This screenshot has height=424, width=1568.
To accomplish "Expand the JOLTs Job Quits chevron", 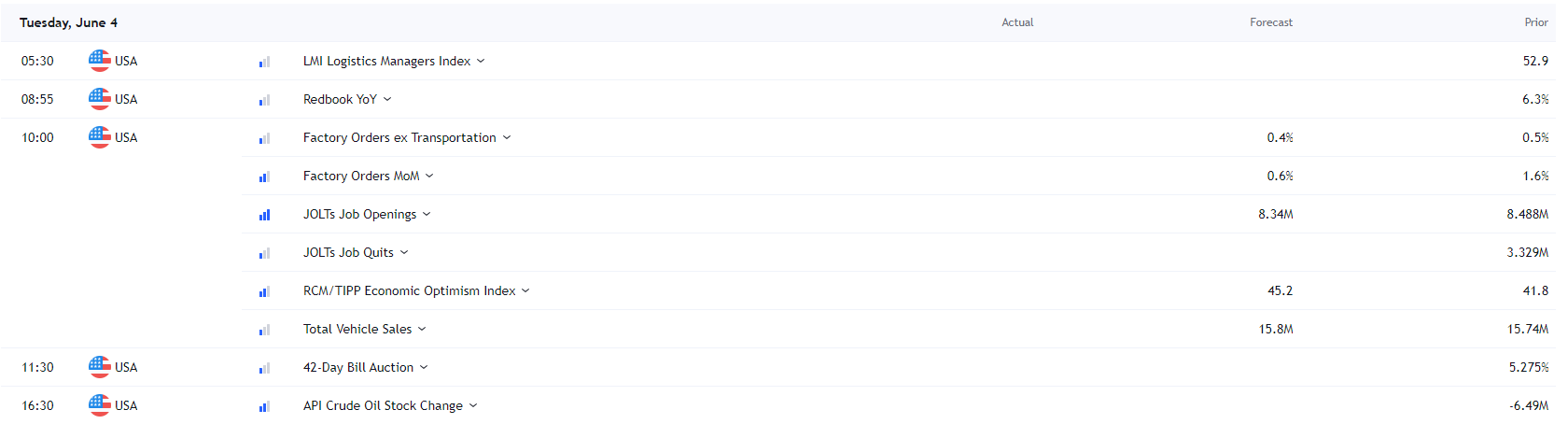I will pos(404,252).
